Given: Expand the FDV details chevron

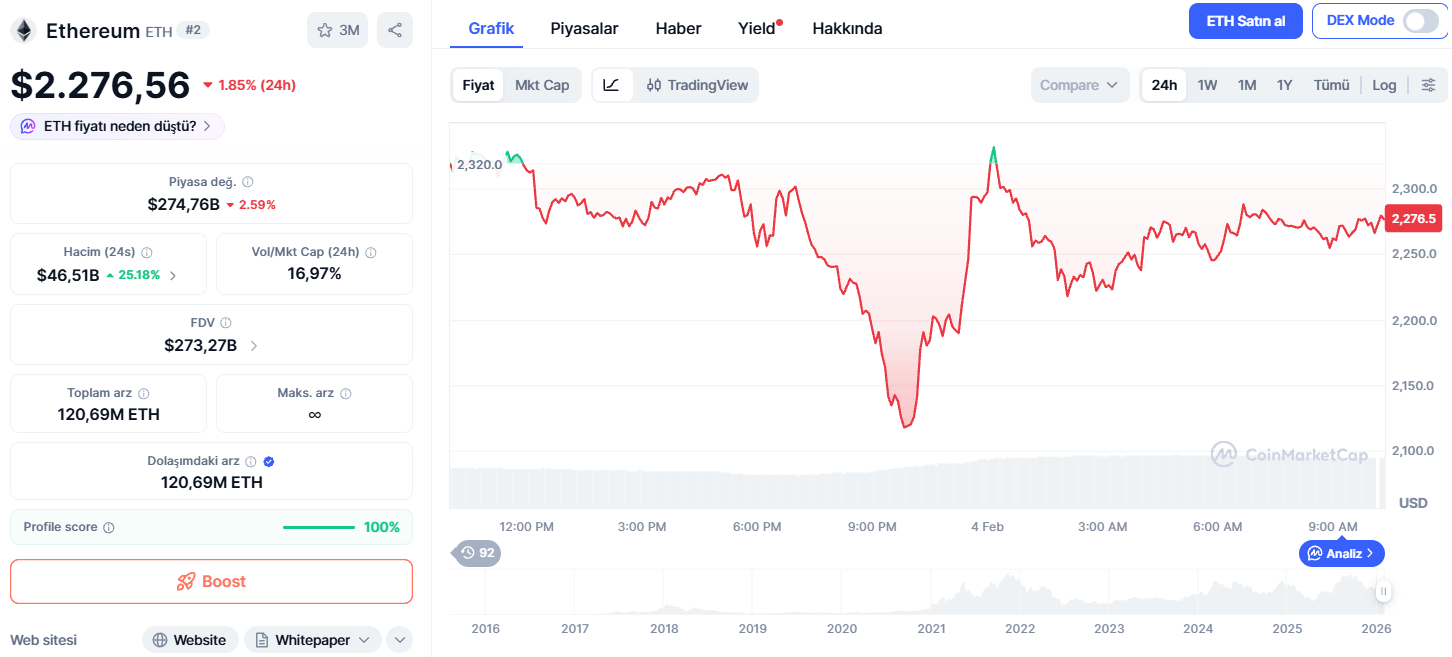Looking at the screenshot, I should click(254, 346).
